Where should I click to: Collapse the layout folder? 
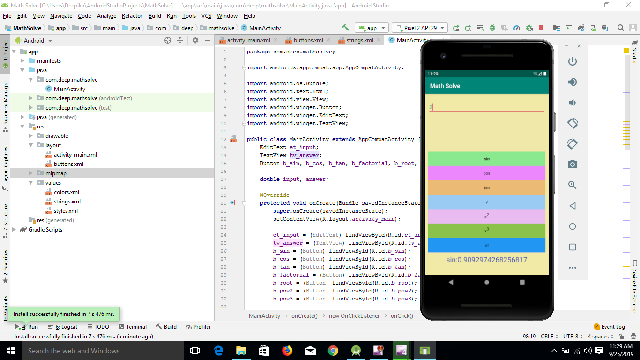click(31, 145)
